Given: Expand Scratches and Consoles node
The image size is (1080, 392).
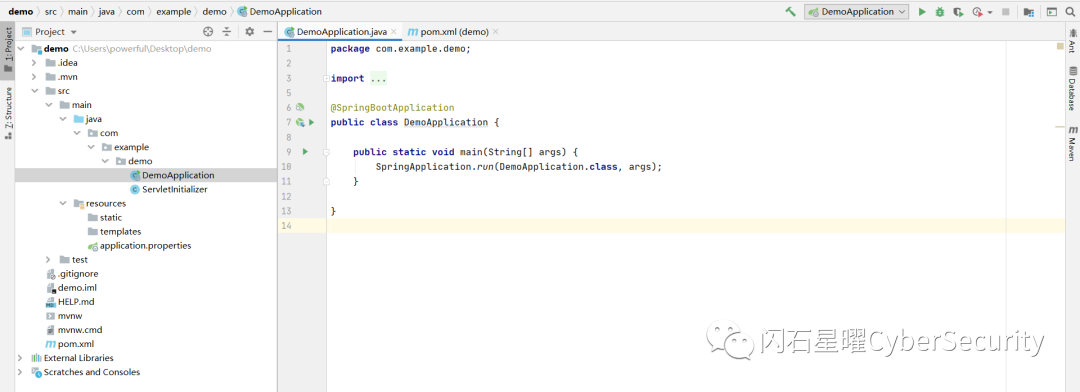Looking at the screenshot, I should click(21, 372).
